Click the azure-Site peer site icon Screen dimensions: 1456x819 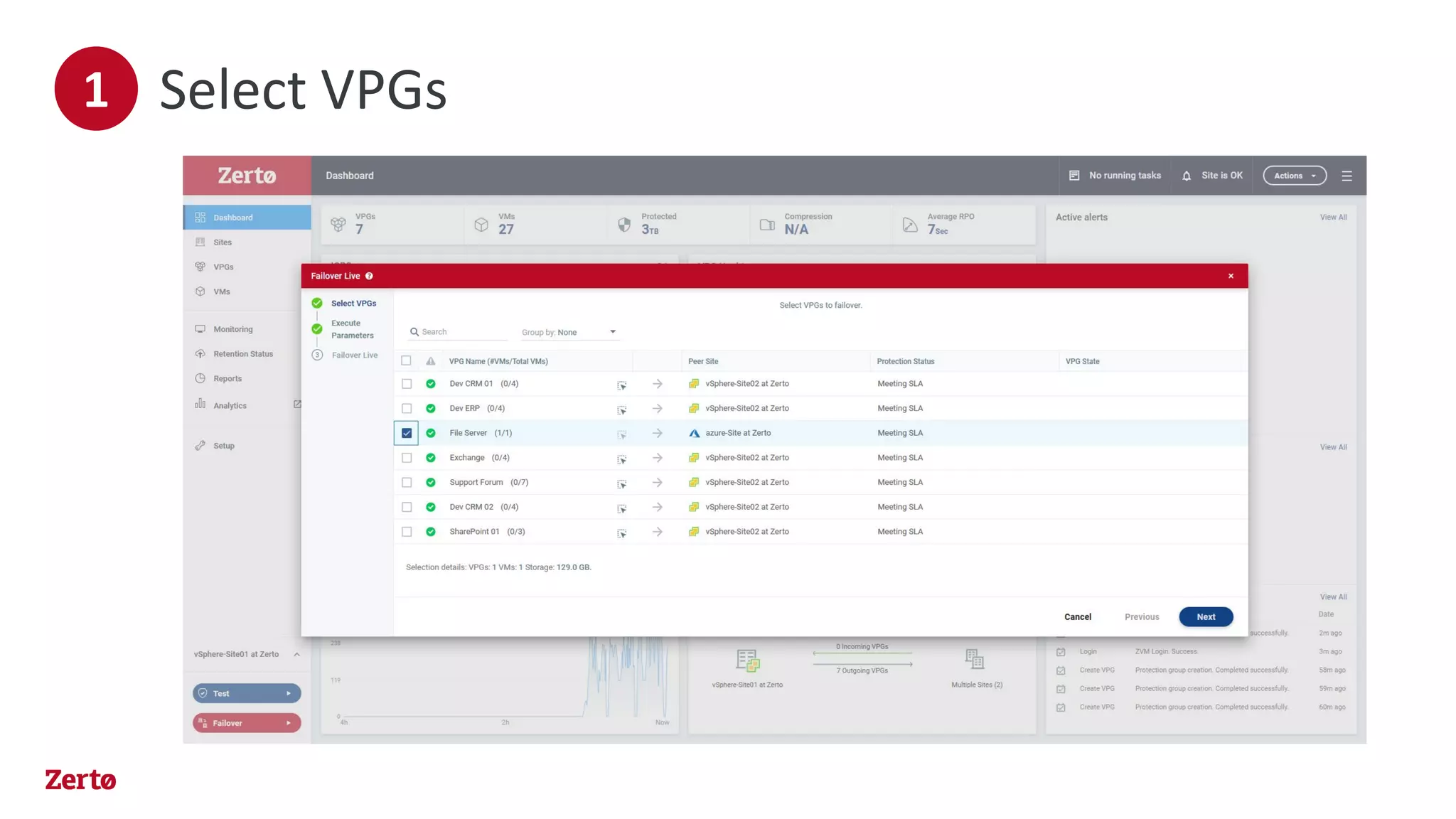(x=694, y=433)
